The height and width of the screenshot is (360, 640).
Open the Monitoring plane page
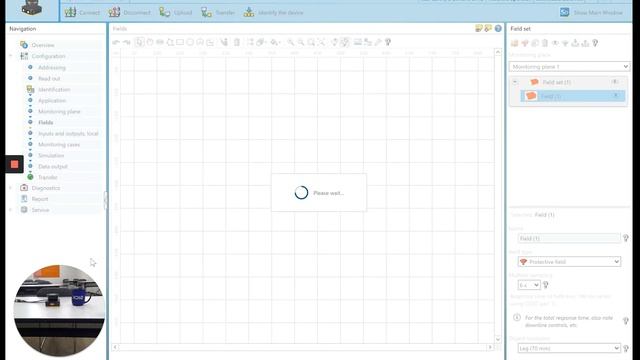point(59,111)
